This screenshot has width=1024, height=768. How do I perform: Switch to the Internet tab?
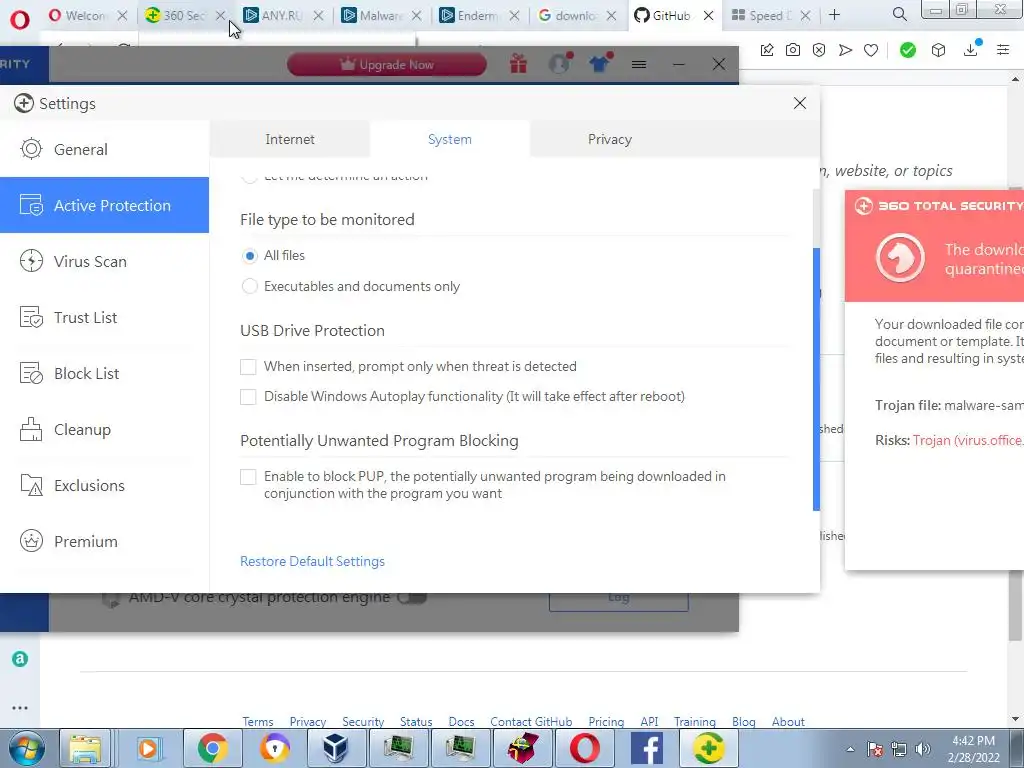coord(290,139)
